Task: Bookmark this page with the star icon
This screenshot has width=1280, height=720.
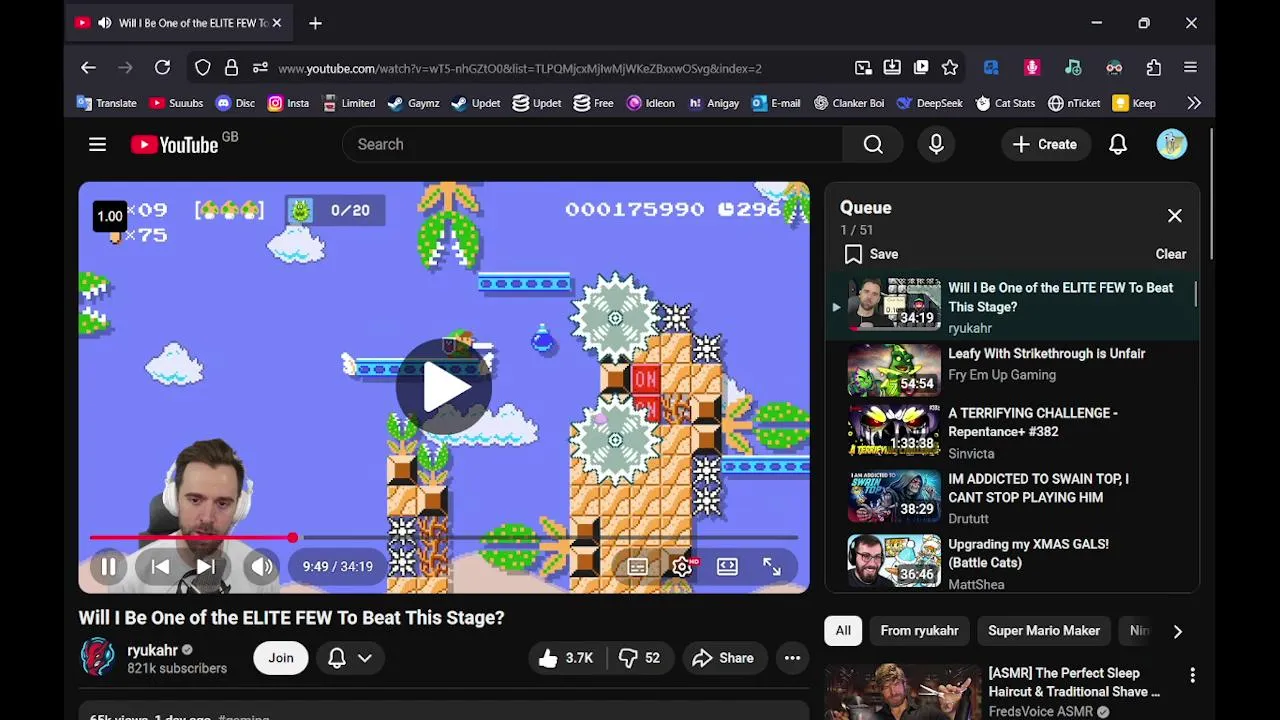Action: (x=950, y=68)
